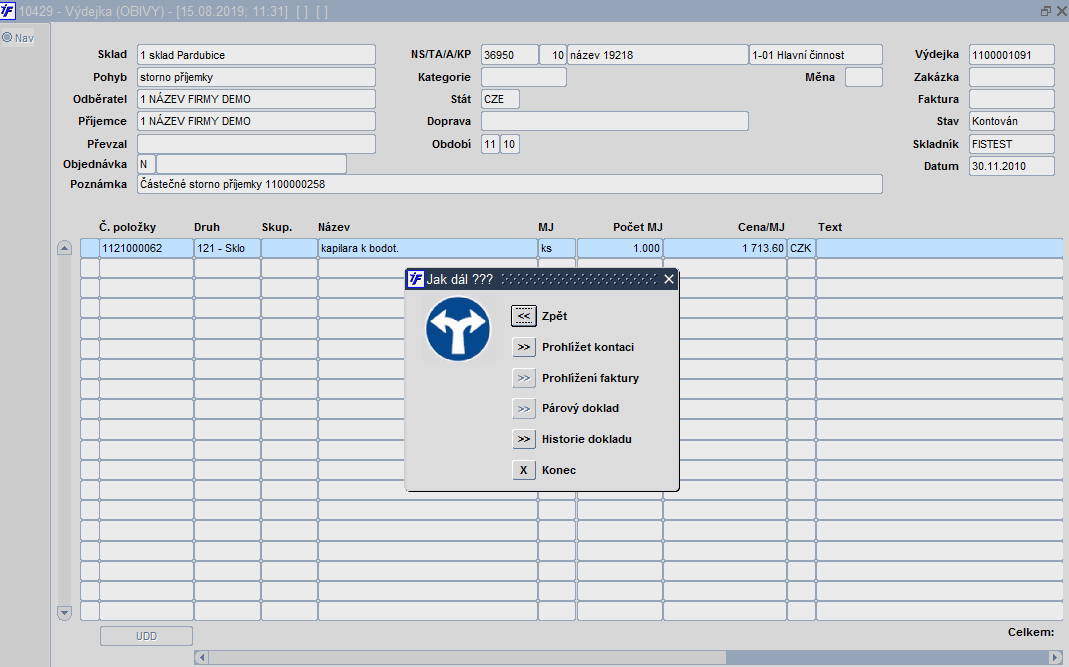The width and height of the screenshot is (1069, 667).
Task: Click the Sklad field with Pardubice
Action: pos(256,55)
